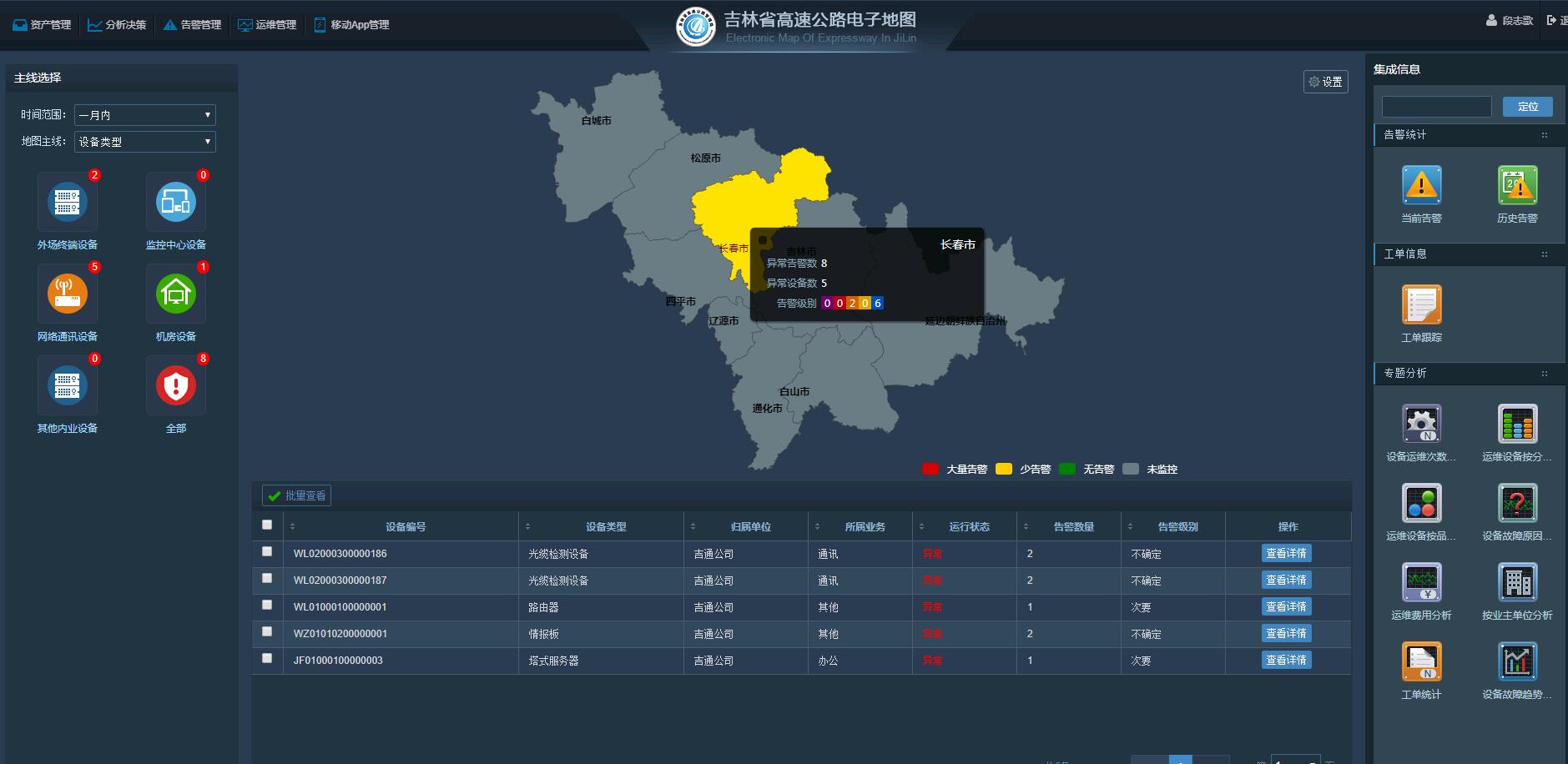Check the checkbox for JF01000100000003
The image size is (1568, 764).
pos(268,658)
